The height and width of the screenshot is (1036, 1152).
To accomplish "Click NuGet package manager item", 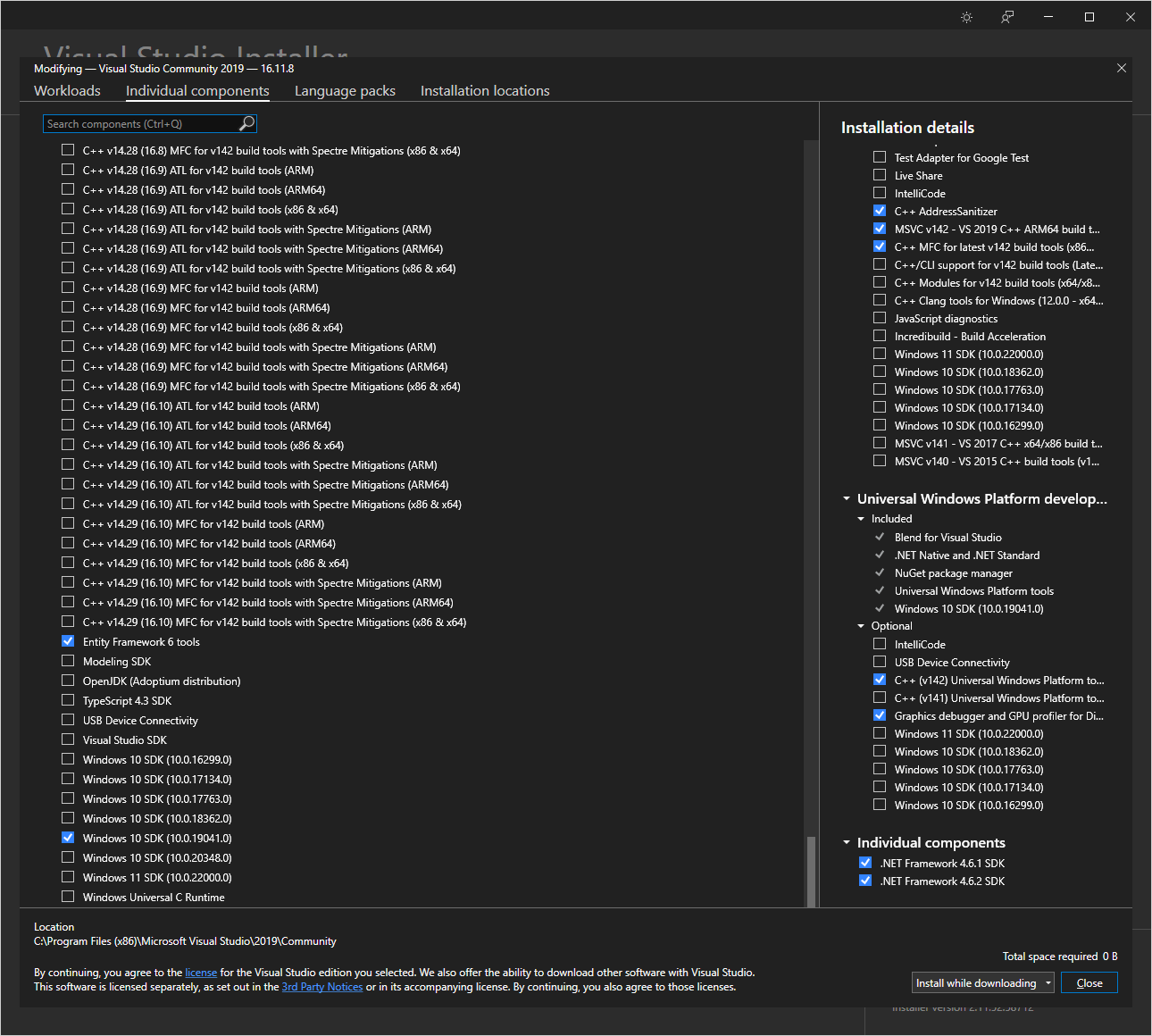I will point(953,573).
